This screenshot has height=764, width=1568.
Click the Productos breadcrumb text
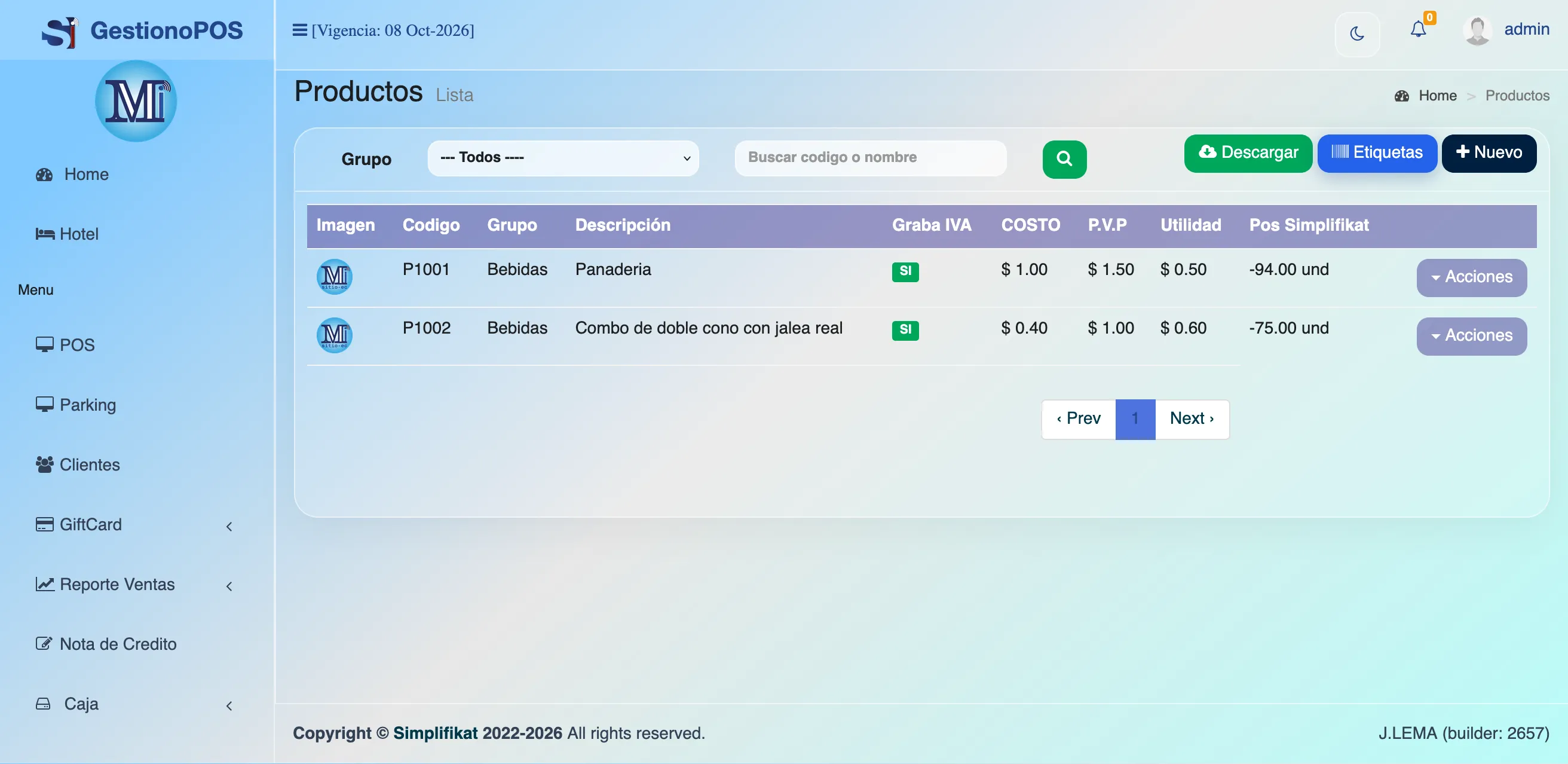(1517, 96)
